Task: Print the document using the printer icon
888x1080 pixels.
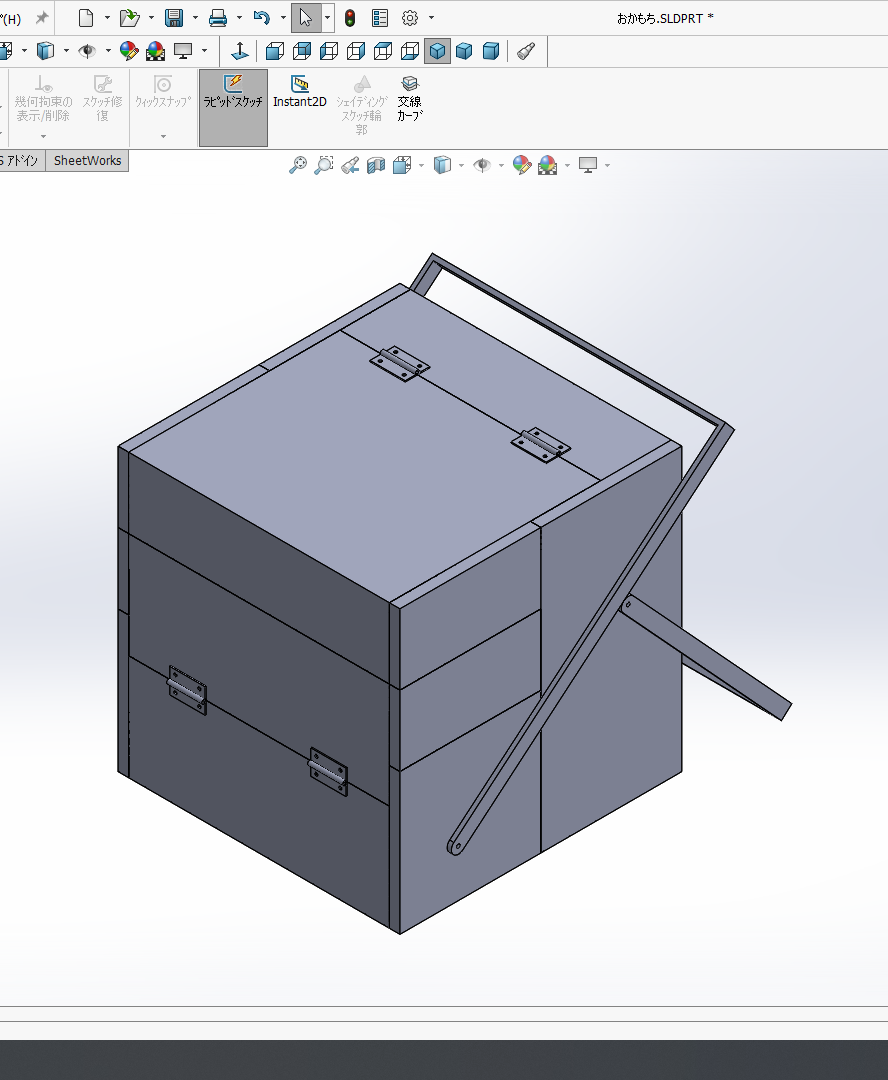Action: [218, 18]
